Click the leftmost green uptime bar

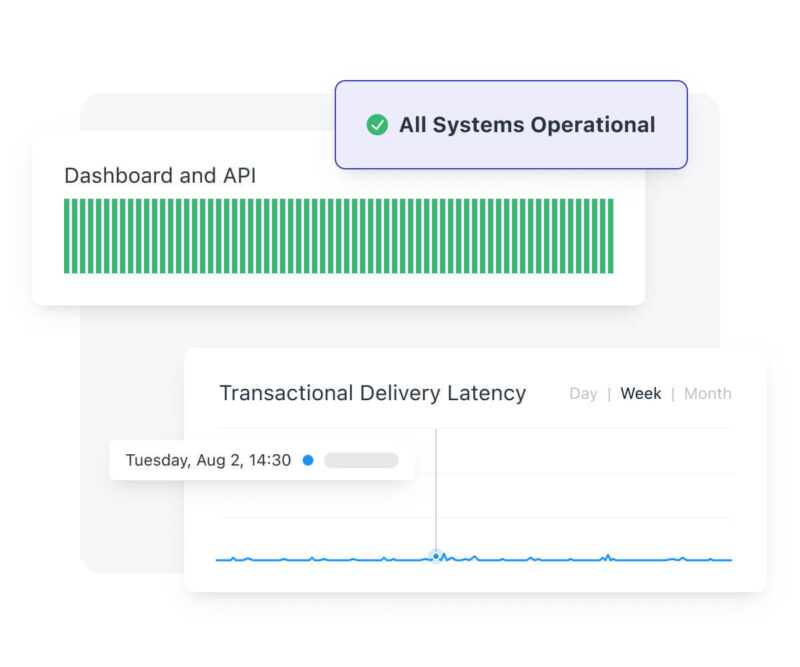tap(68, 236)
